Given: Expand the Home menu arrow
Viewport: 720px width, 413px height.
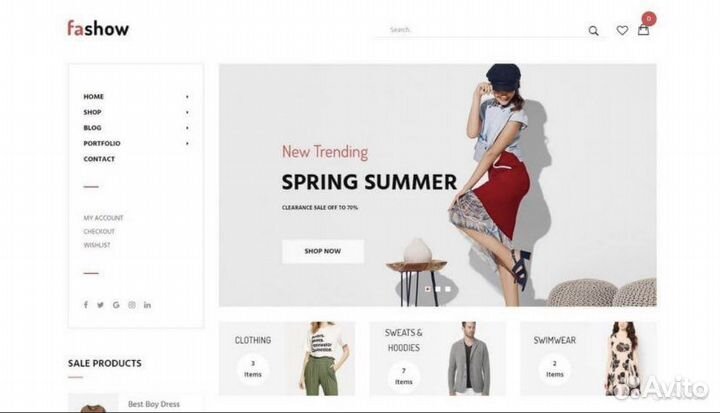Looking at the screenshot, I should pyautogui.click(x=187, y=97).
